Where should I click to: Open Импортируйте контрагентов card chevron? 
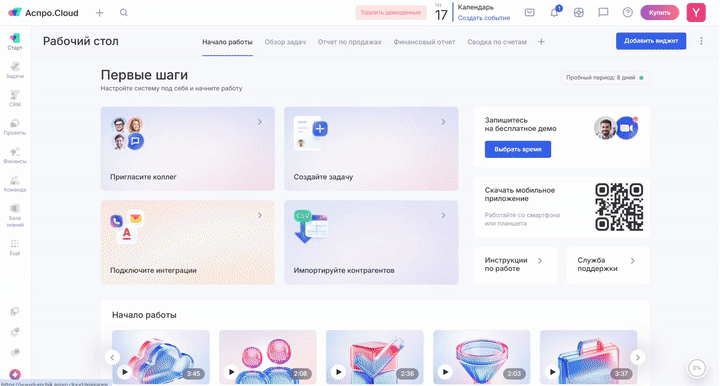(444, 215)
